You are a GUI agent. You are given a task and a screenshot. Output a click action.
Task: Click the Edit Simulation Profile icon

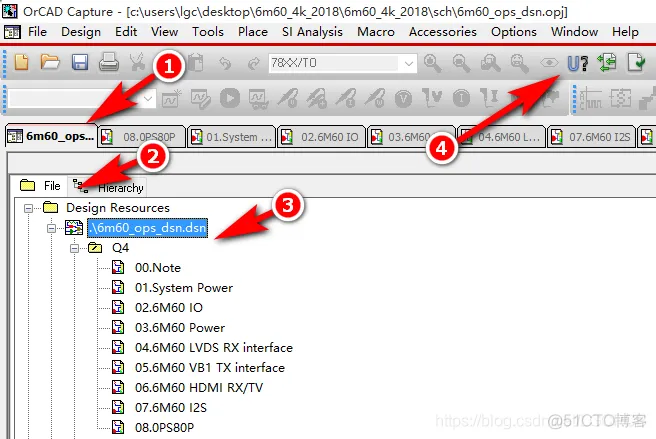201,99
